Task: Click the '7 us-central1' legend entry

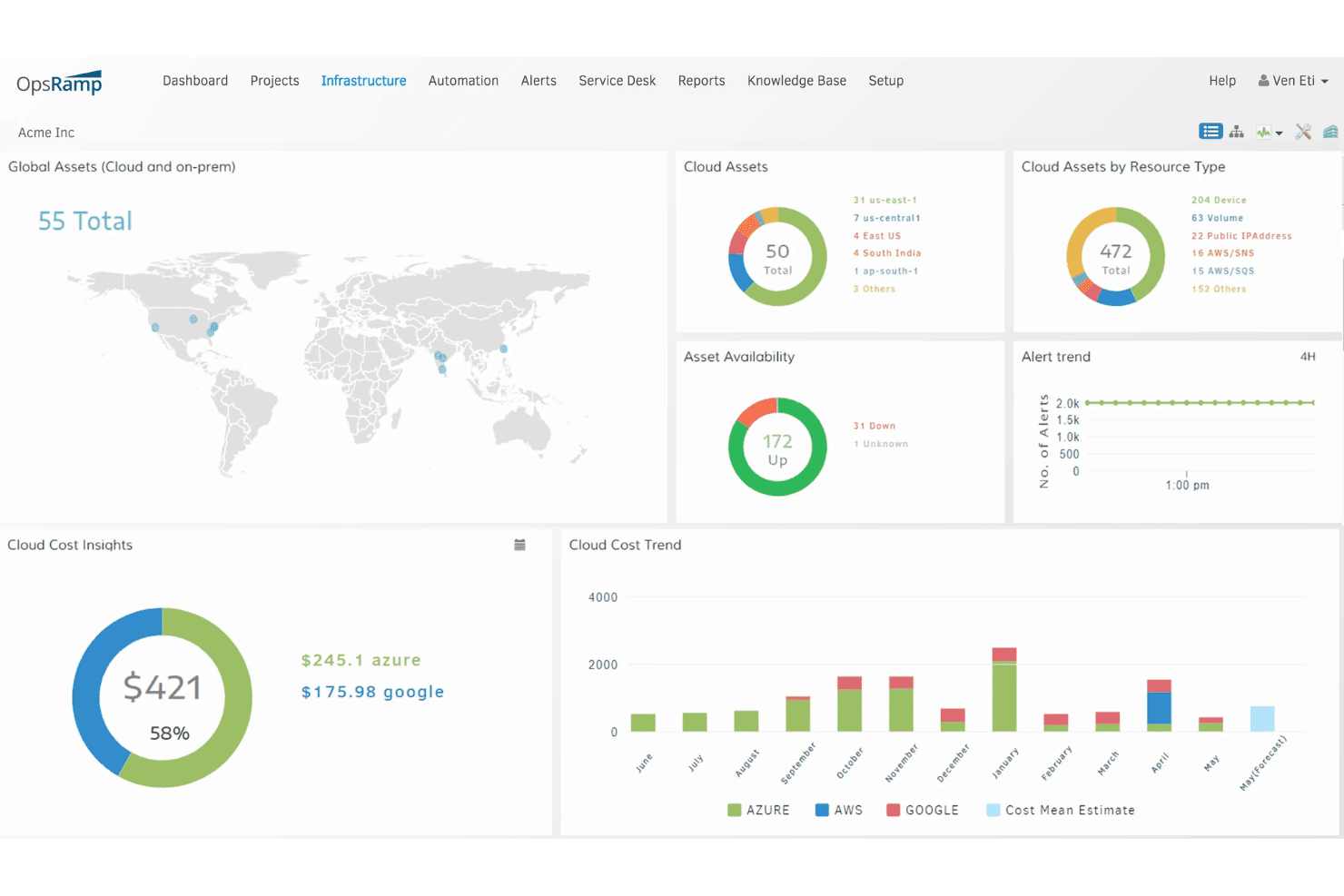Action: (887, 218)
